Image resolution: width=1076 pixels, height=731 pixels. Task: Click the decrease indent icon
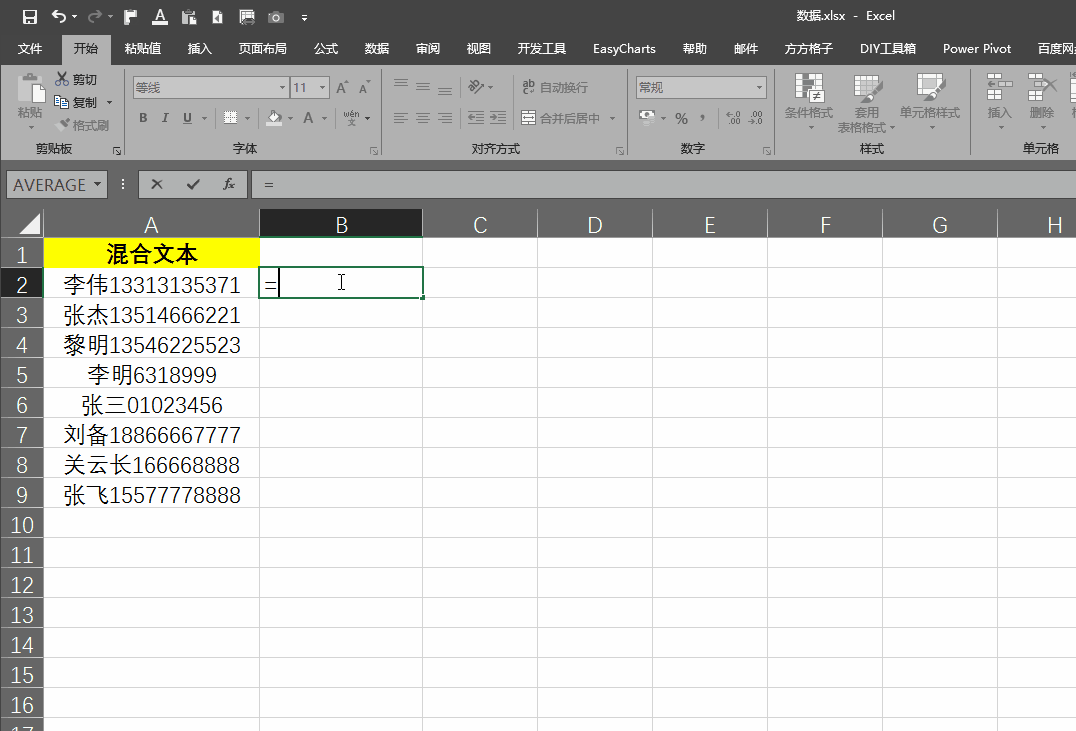point(476,118)
